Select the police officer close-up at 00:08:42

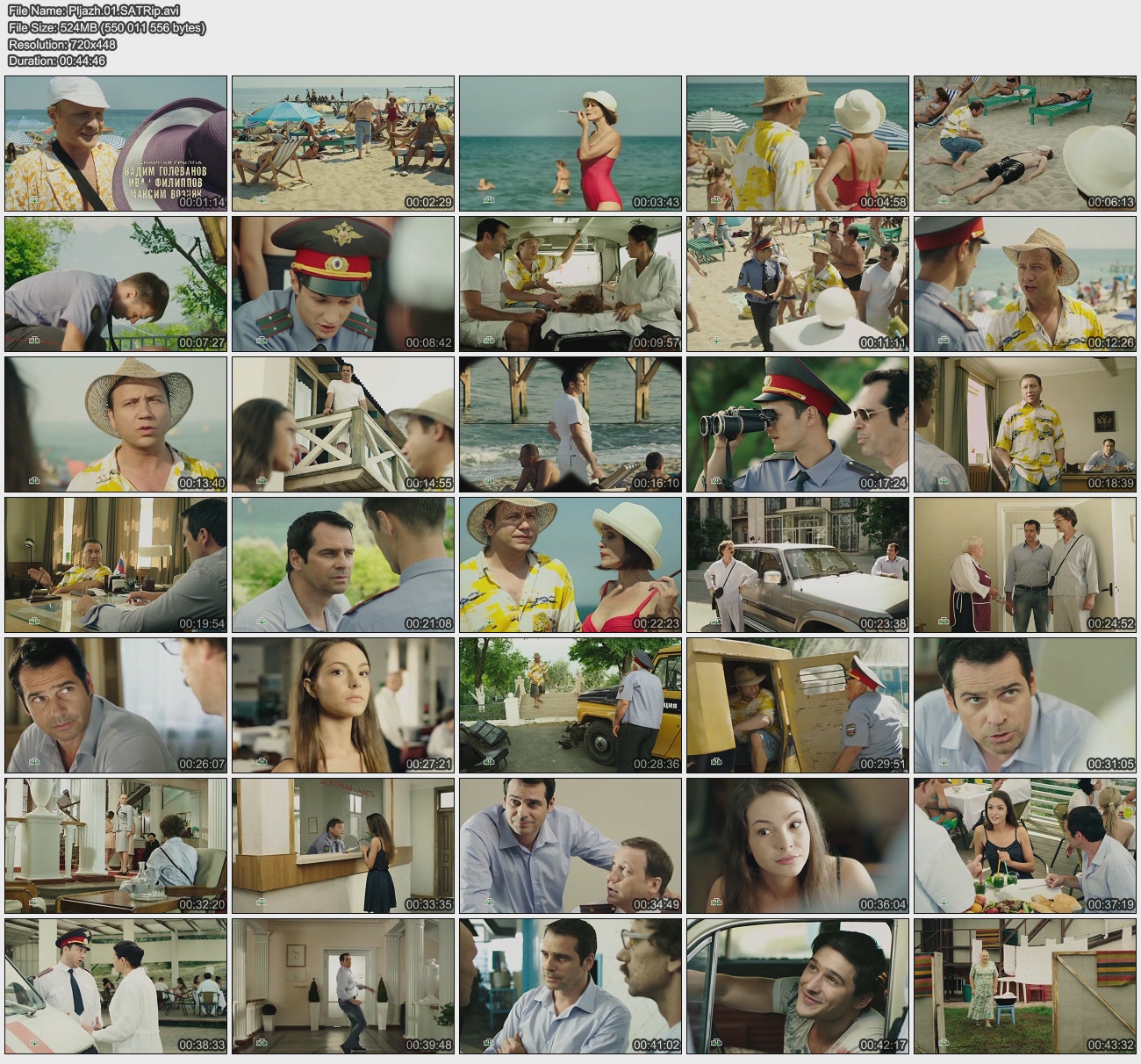point(343,284)
